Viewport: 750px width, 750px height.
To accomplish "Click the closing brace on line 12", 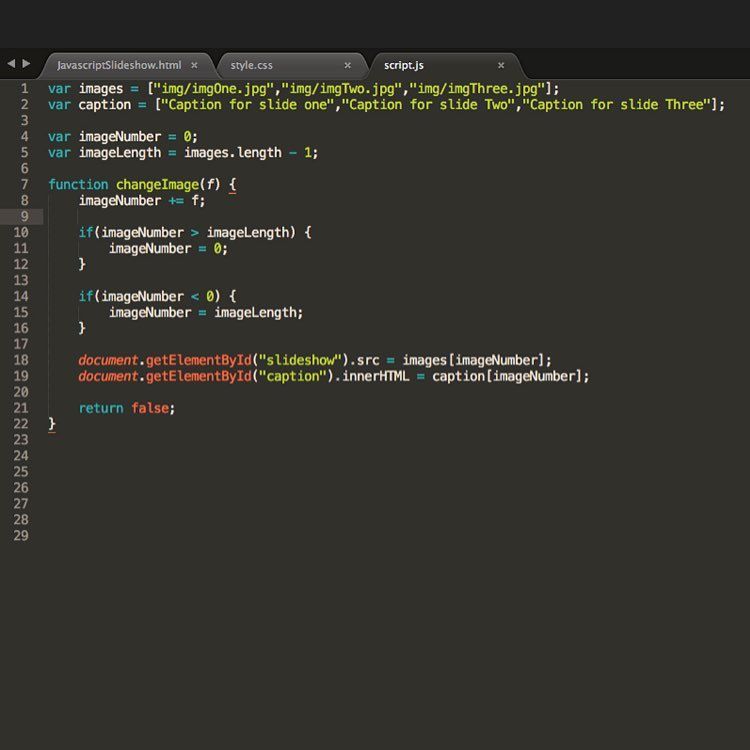I will coord(82,264).
